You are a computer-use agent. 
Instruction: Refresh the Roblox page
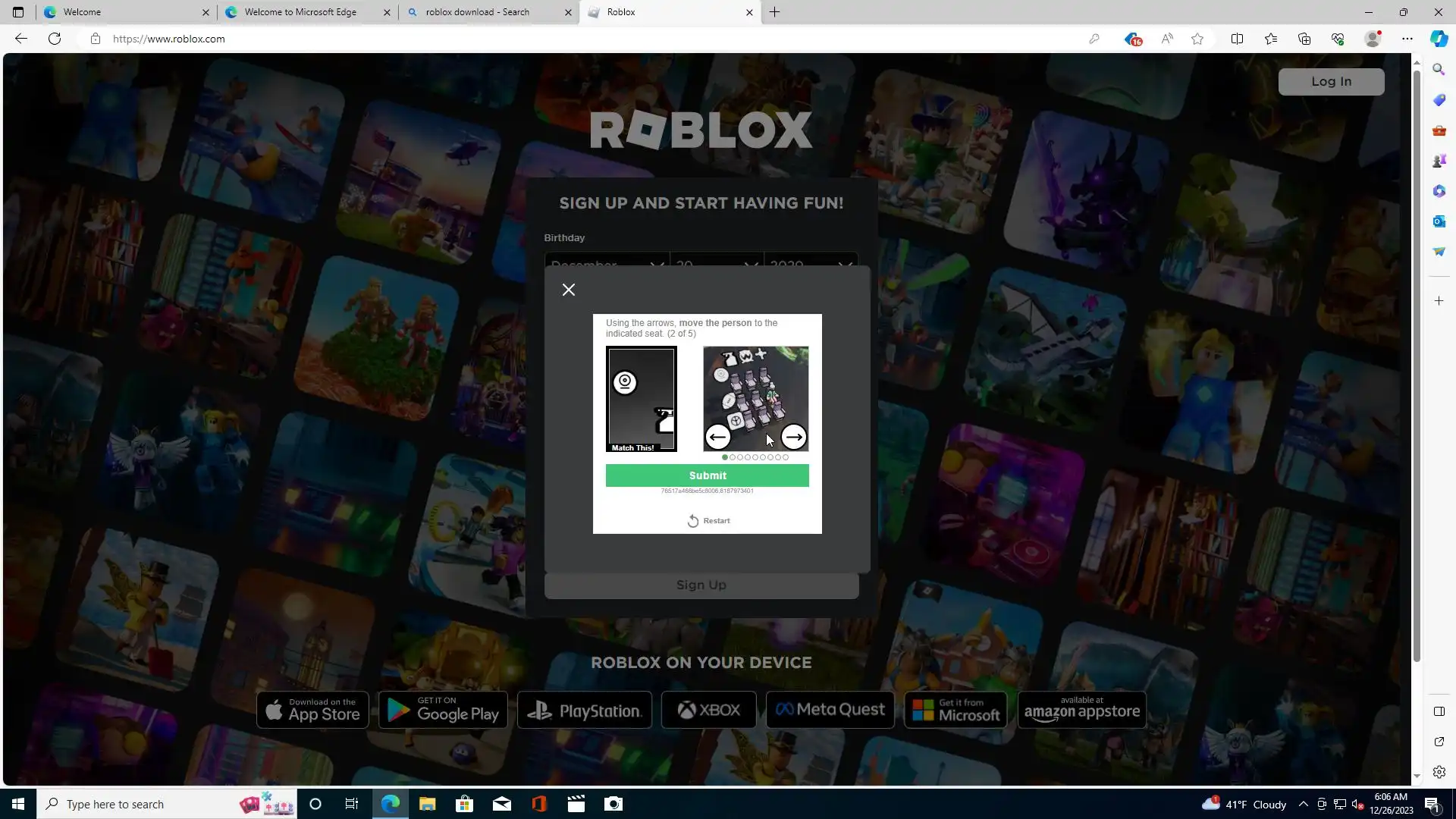coord(55,39)
